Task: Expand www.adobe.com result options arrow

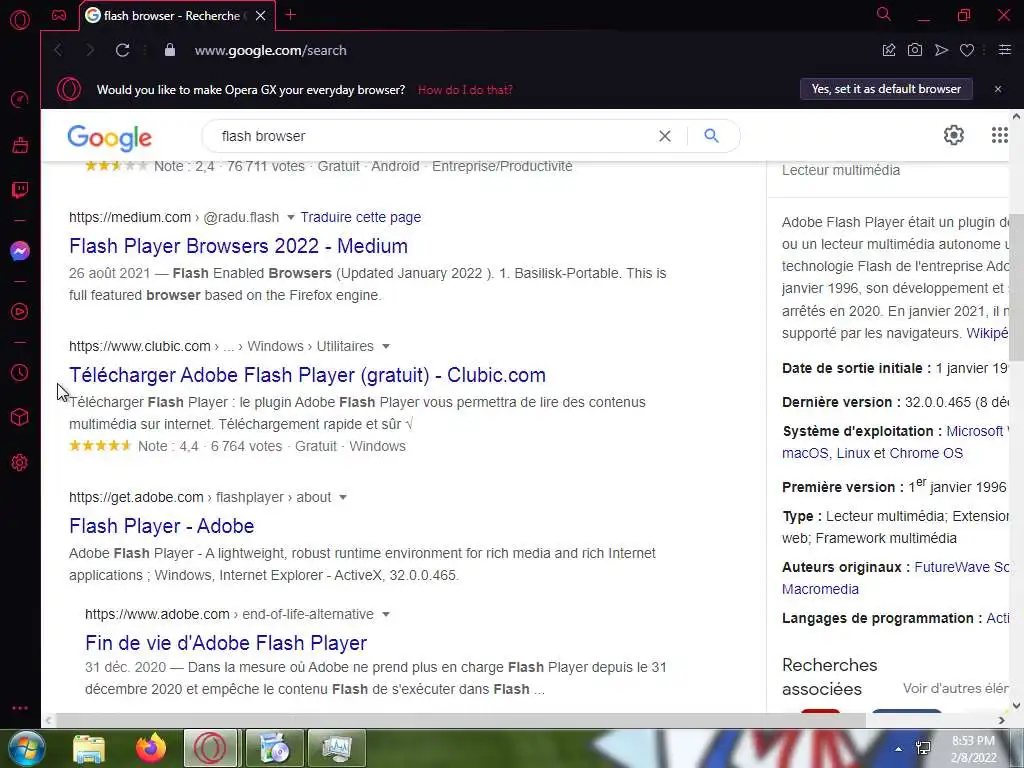Action: [385, 615]
